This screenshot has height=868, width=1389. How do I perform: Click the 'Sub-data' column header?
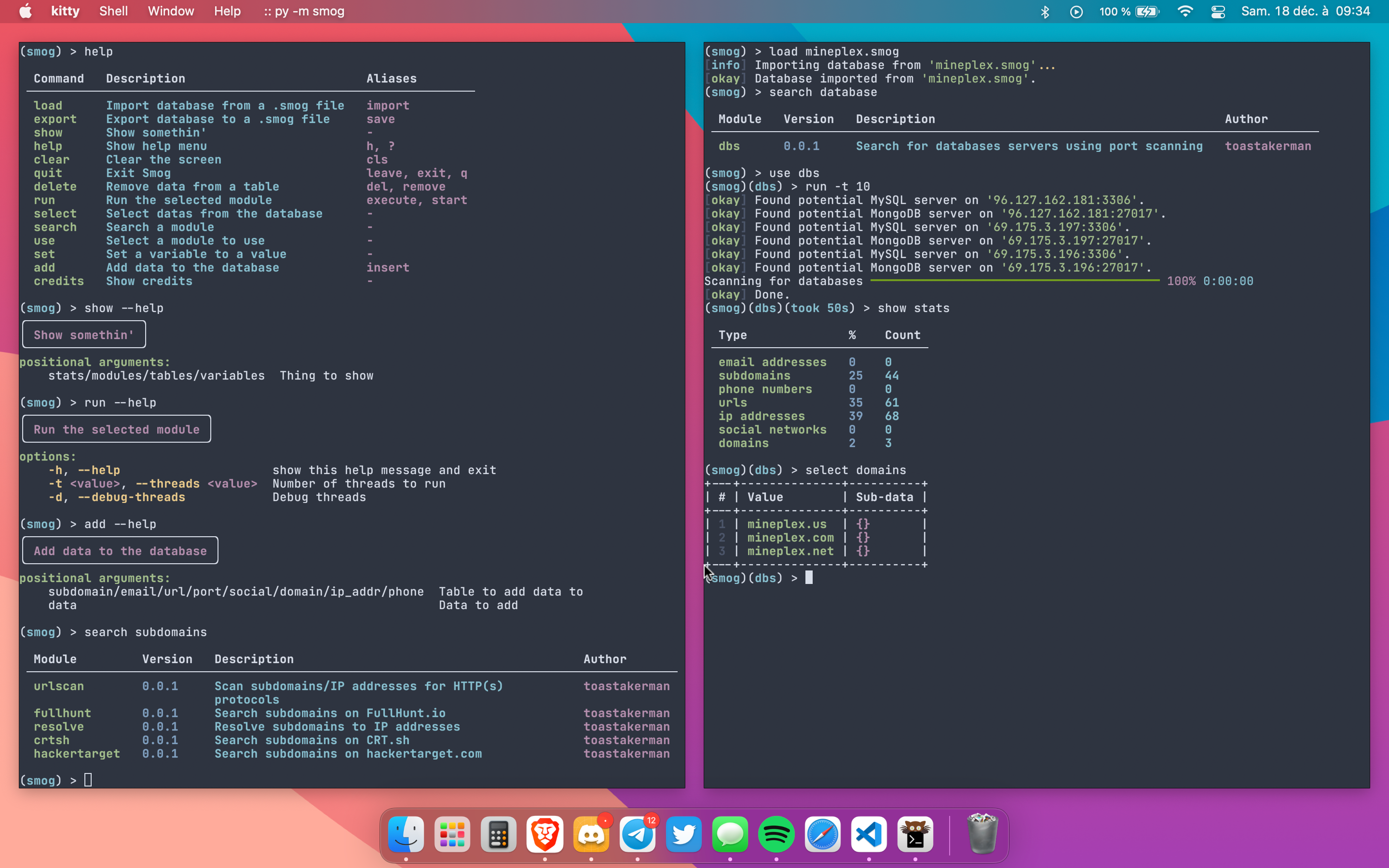(885, 497)
